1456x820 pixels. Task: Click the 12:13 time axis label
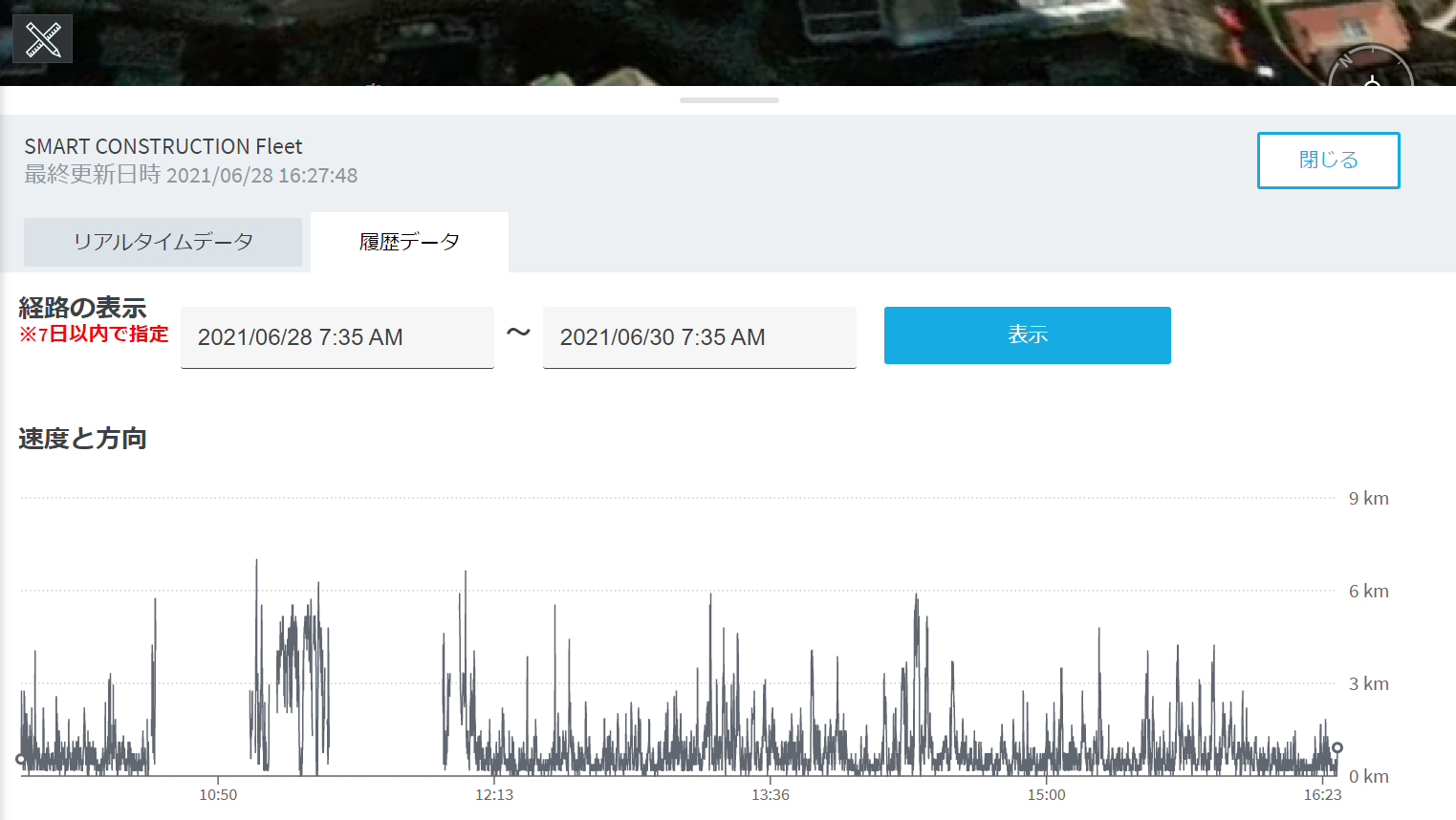coord(494,795)
